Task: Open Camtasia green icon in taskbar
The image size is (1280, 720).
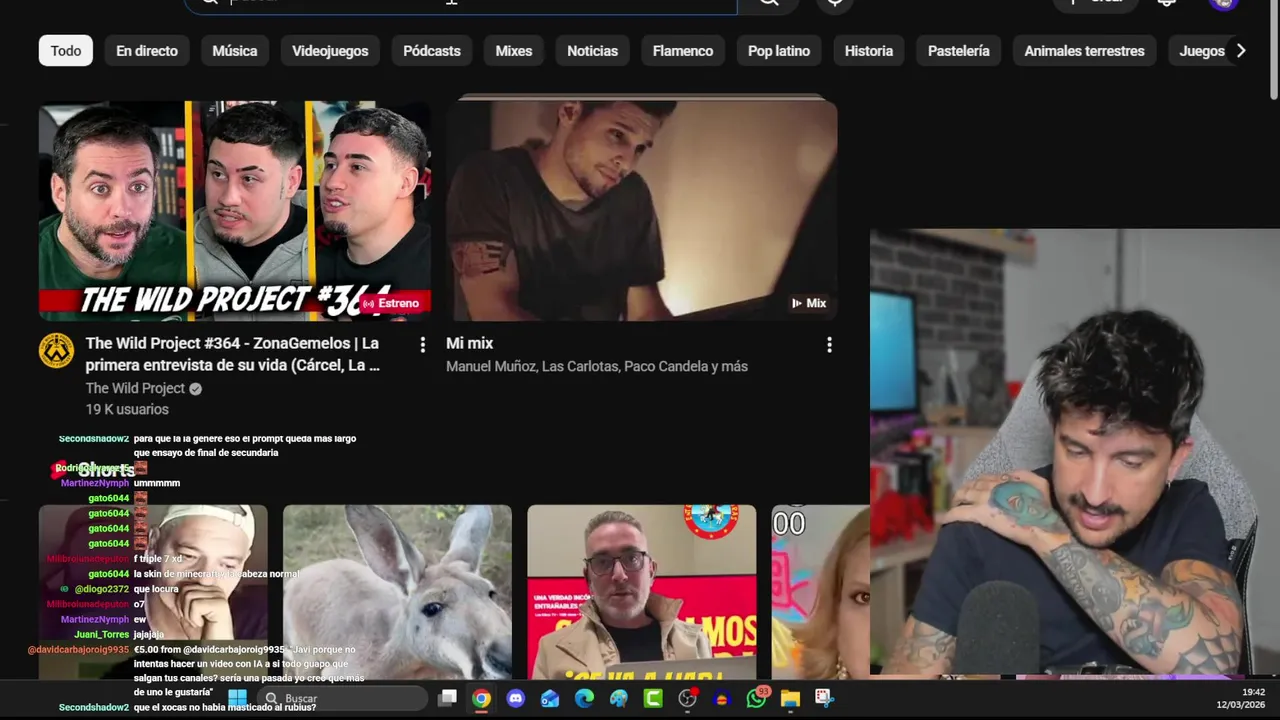Action: pos(653,698)
